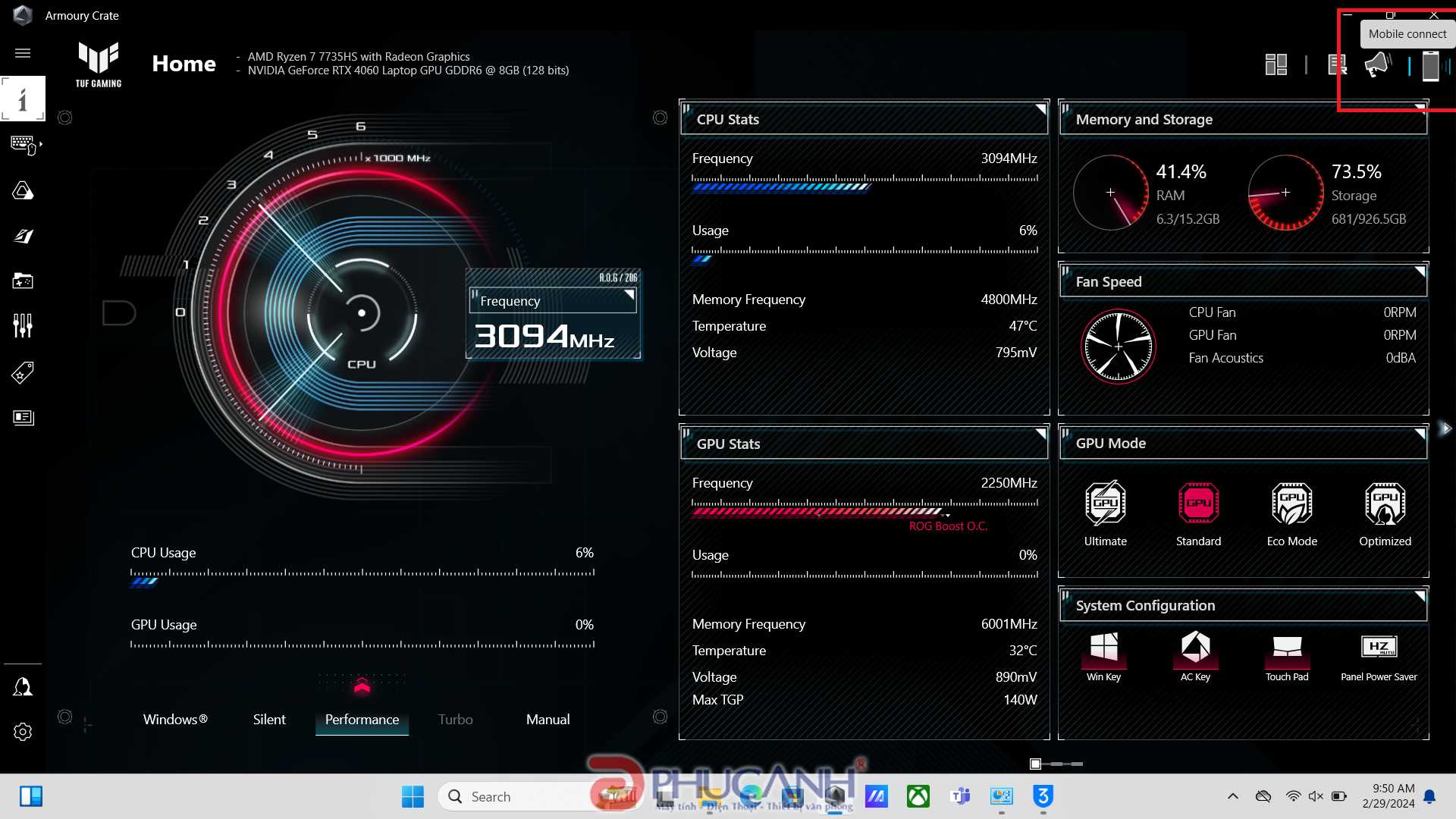1456x819 pixels.
Task: Toggle Silent power mode
Action: pyautogui.click(x=270, y=719)
